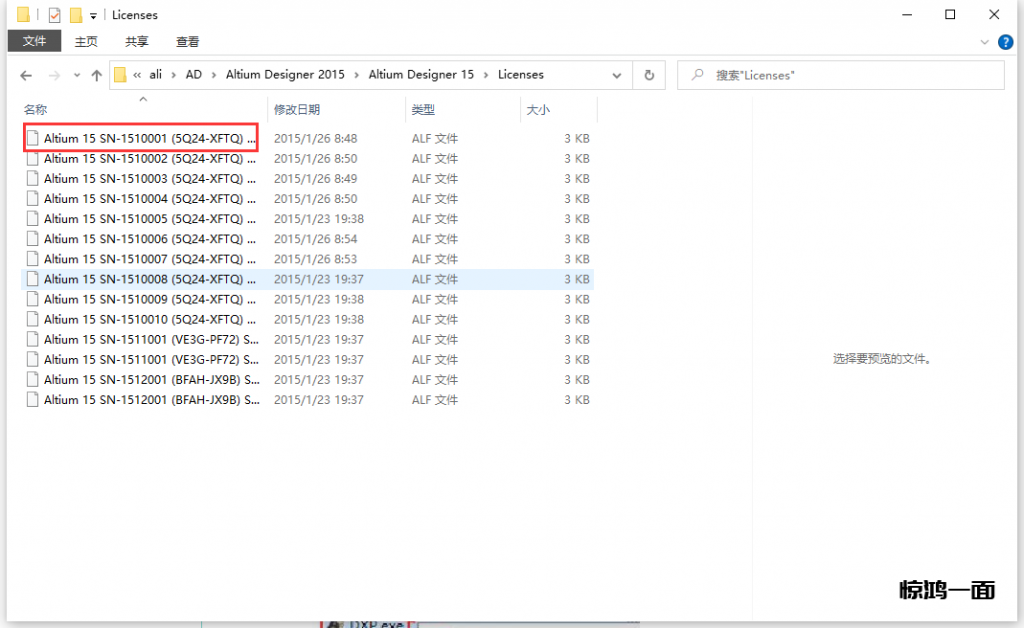Open the recent locations dropdown arrow

(x=76, y=76)
